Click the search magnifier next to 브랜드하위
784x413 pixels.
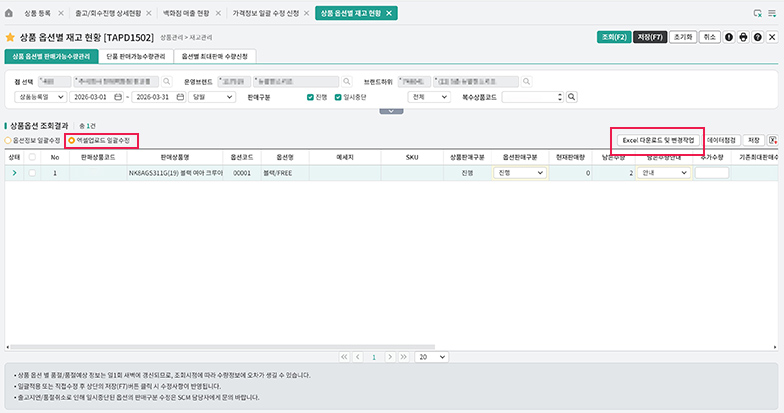[x=526, y=82]
